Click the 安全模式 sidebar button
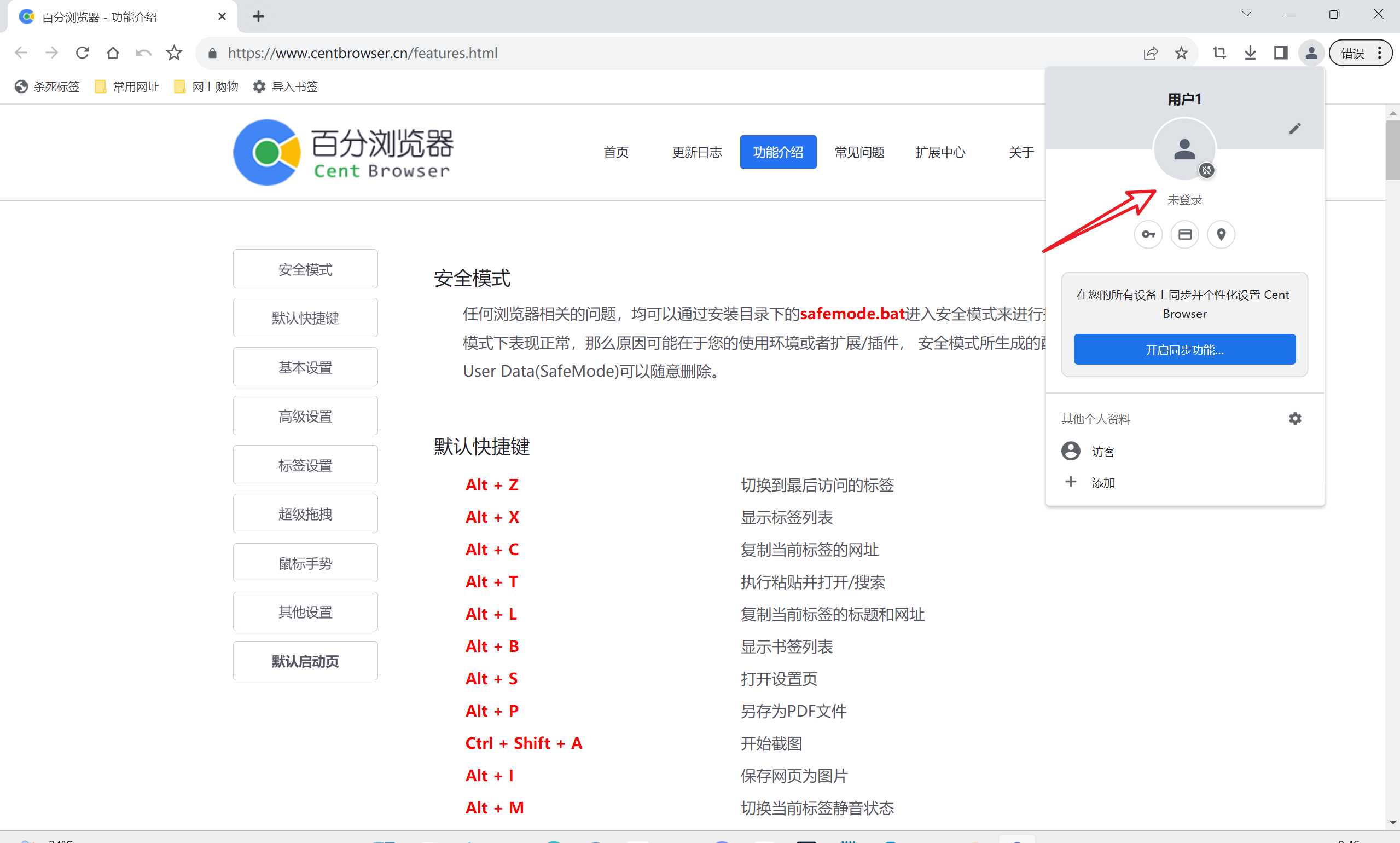The height and width of the screenshot is (843, 1400). (x=305, y=269)
